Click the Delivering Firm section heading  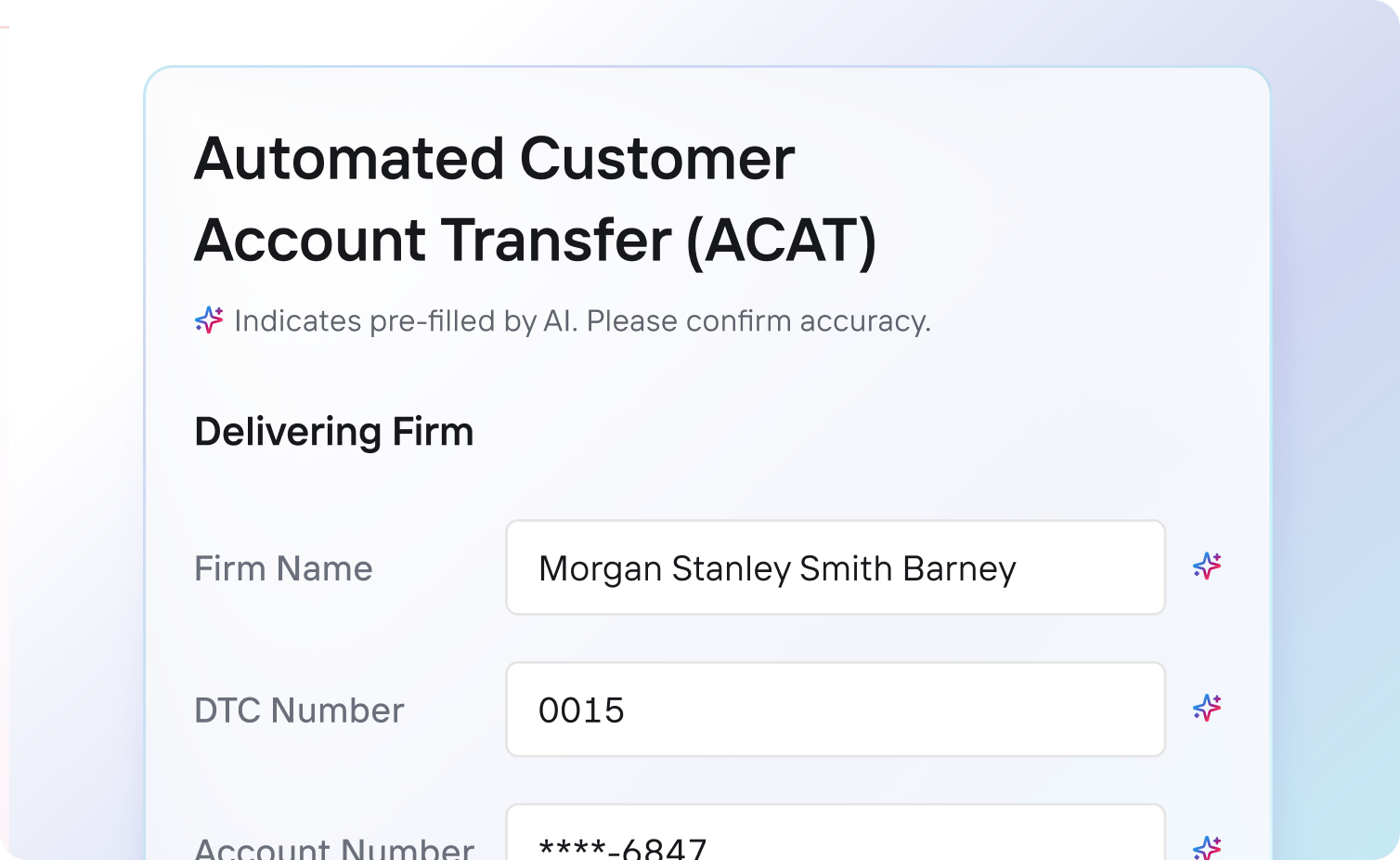pyautogui.click(x=333, y=431)
